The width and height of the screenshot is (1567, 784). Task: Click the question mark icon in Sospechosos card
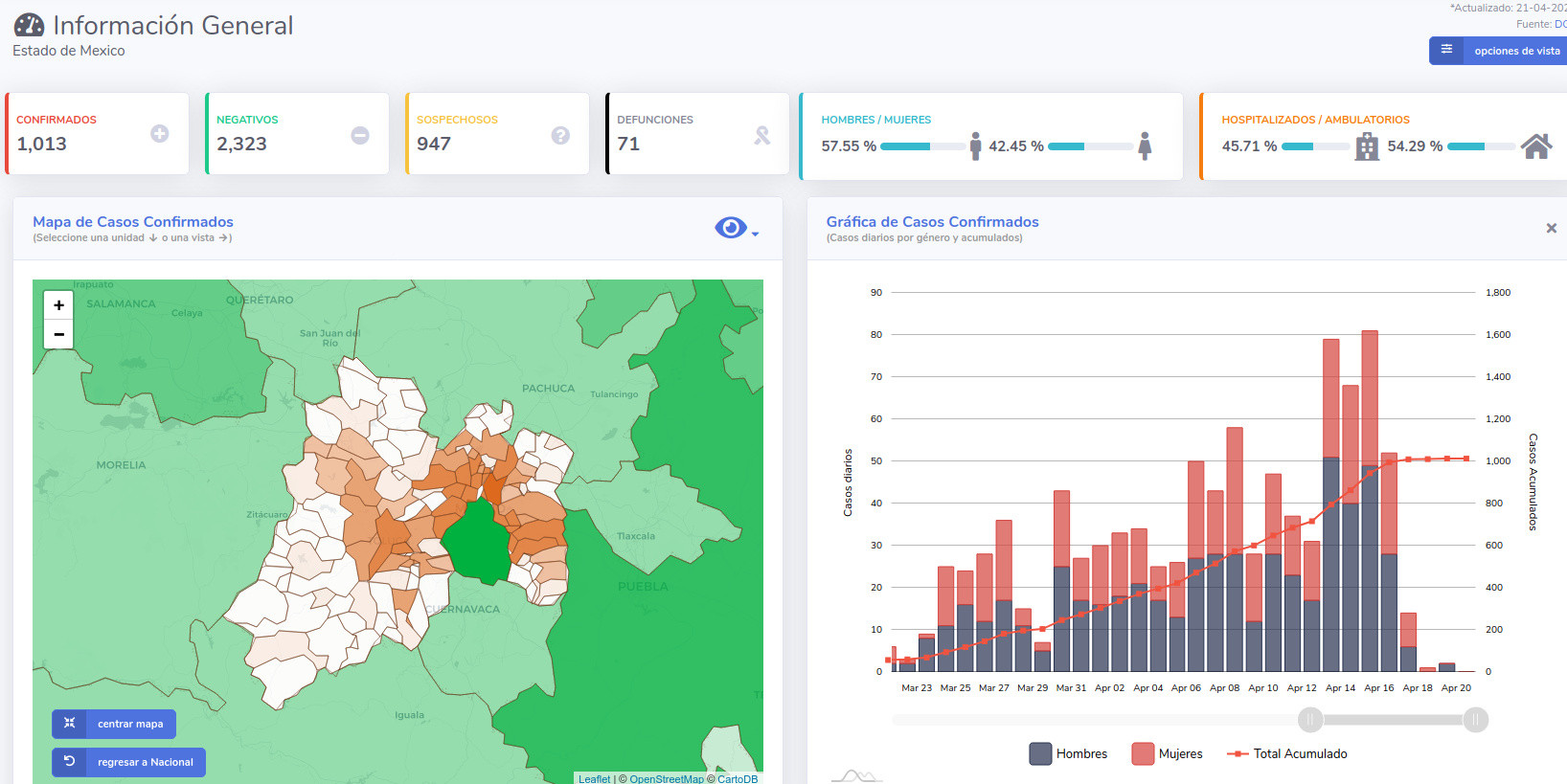point(560,135)
